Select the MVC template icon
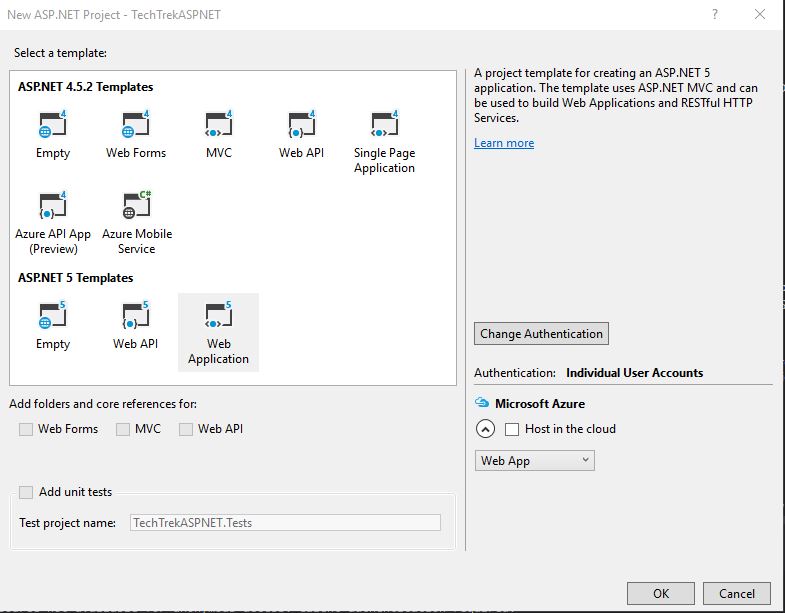The image size is (785, 613). pos(219,124)
